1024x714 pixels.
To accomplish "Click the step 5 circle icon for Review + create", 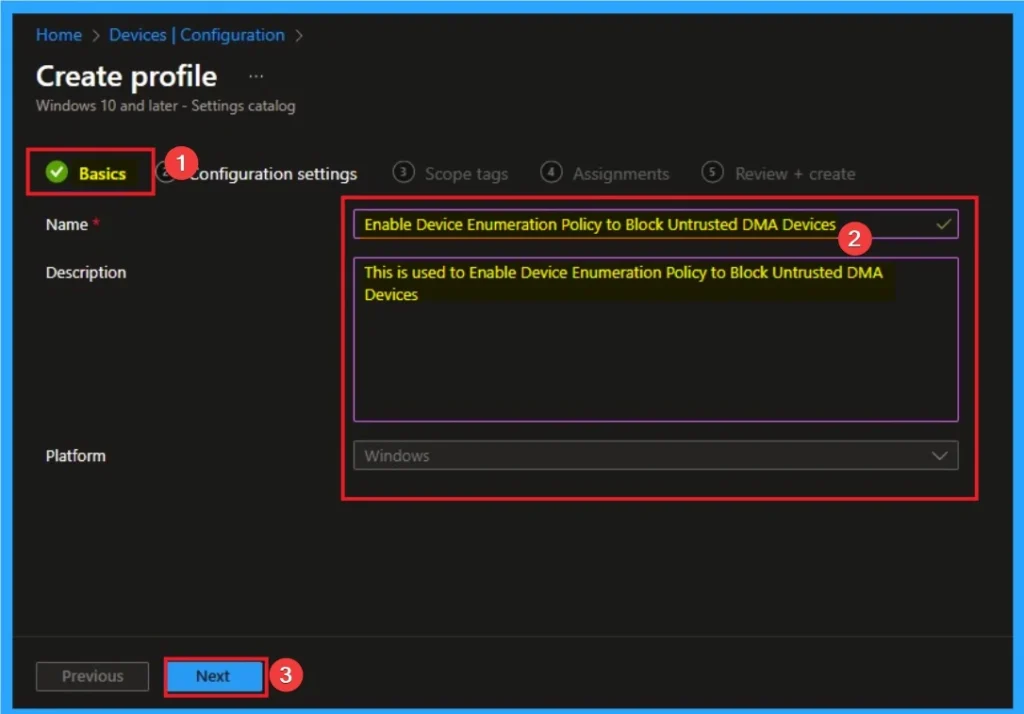I will click(712, 172).
